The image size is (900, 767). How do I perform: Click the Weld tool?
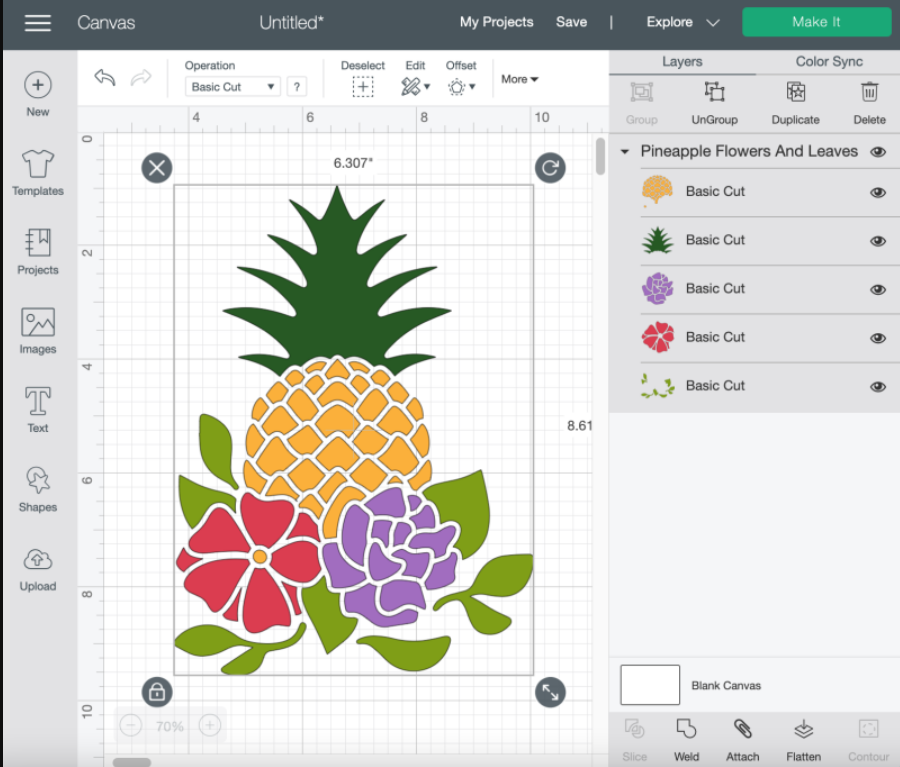coord(686,729)
